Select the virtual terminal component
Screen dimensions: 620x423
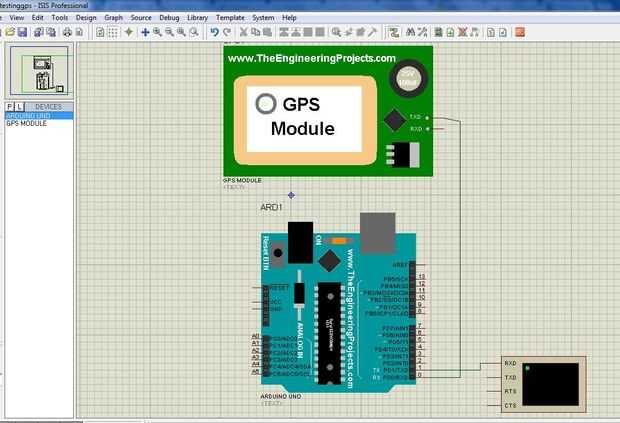544,384
